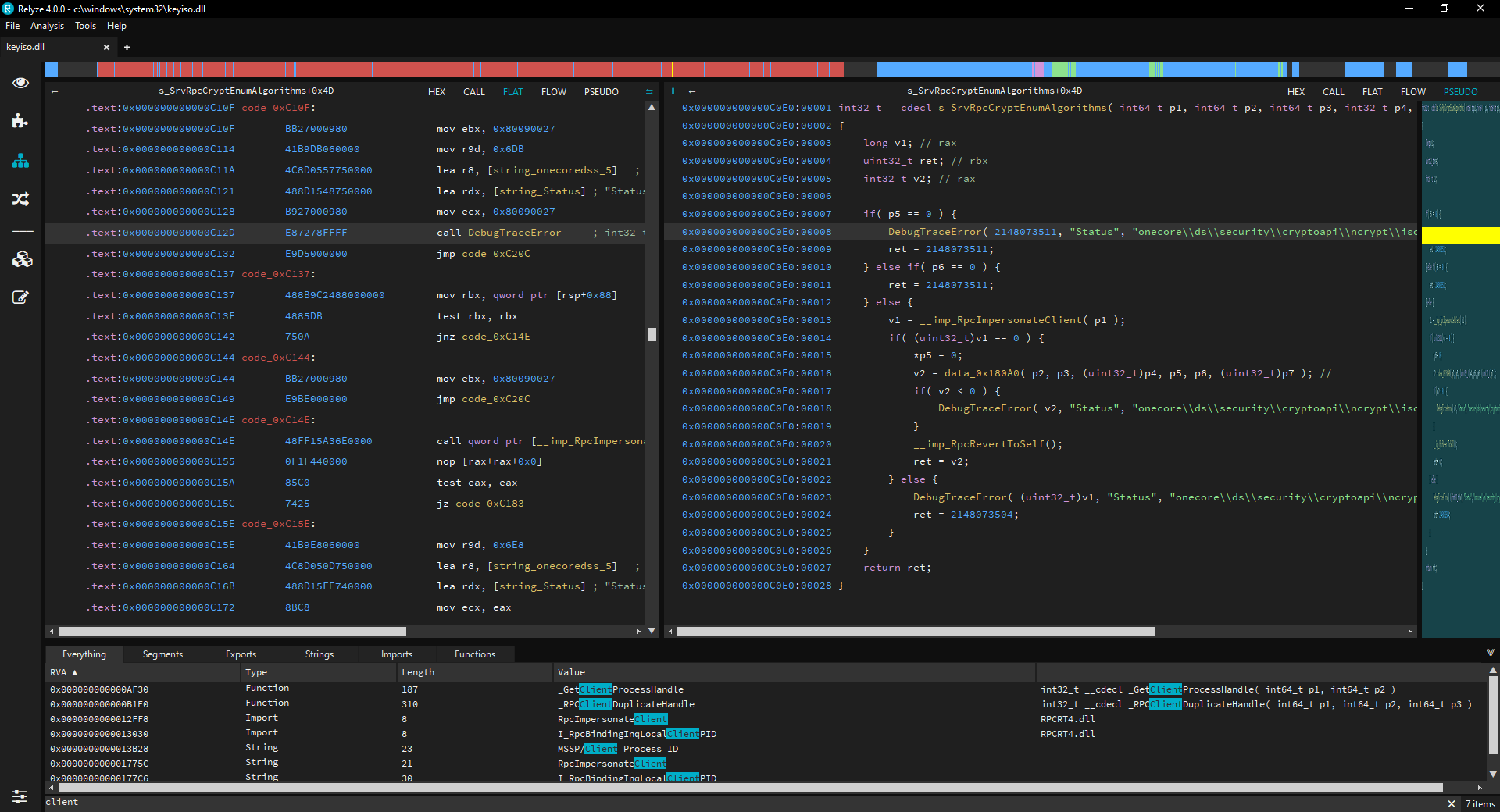The width and height of the screenshot is (1500, 812).
Task: Sort results by the RVA column header
Action: coord(59,672)
